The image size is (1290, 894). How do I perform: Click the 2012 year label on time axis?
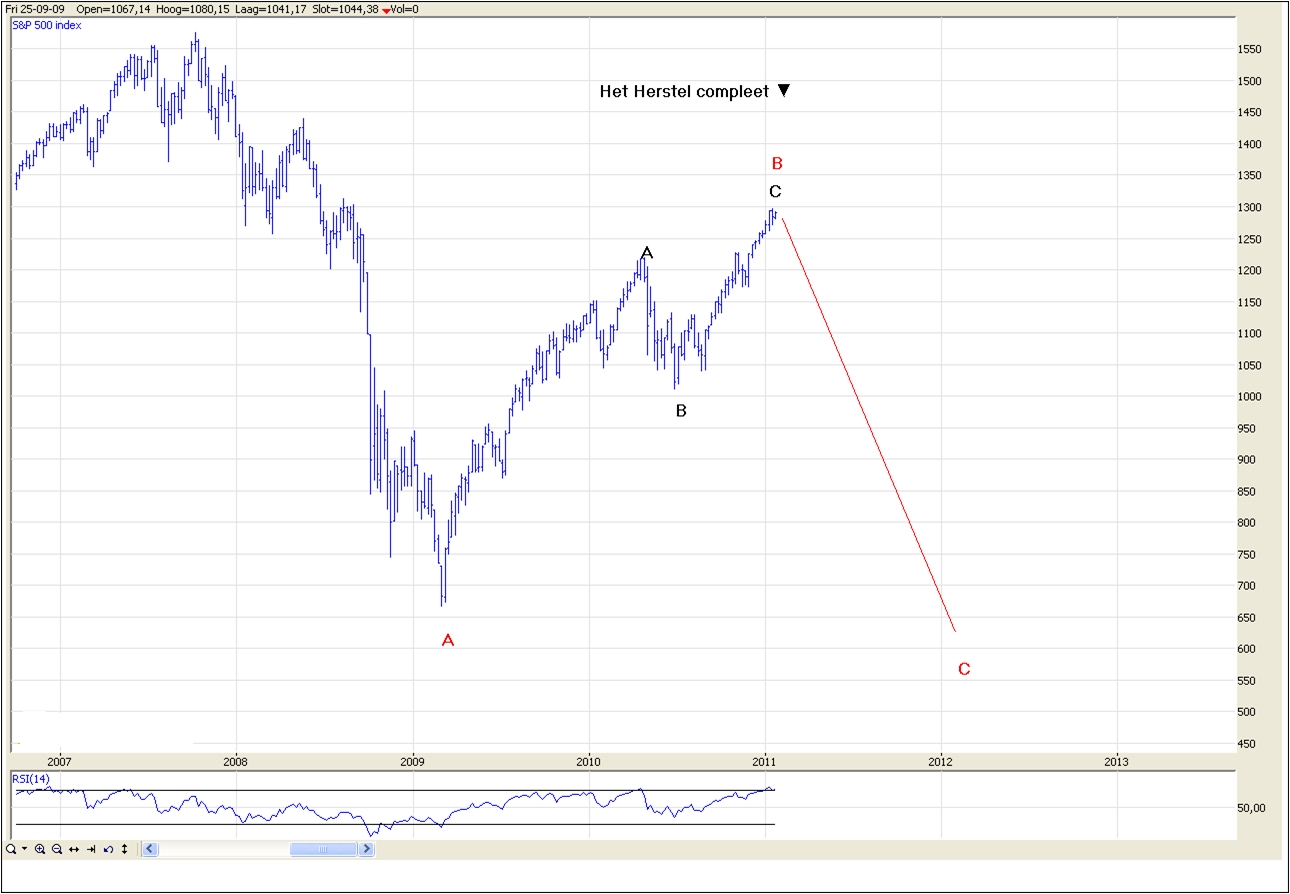[x=940, y=762]
